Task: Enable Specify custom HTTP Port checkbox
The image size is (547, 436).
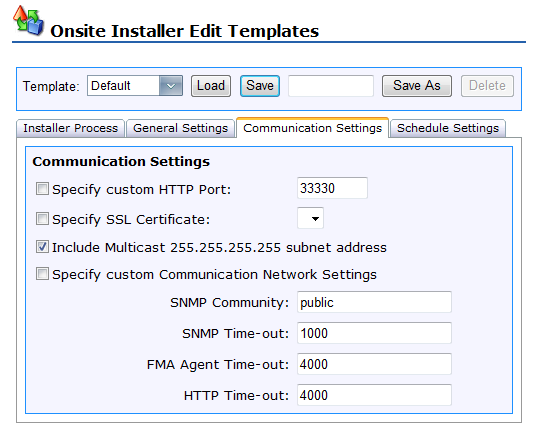Action: point(42,189)
